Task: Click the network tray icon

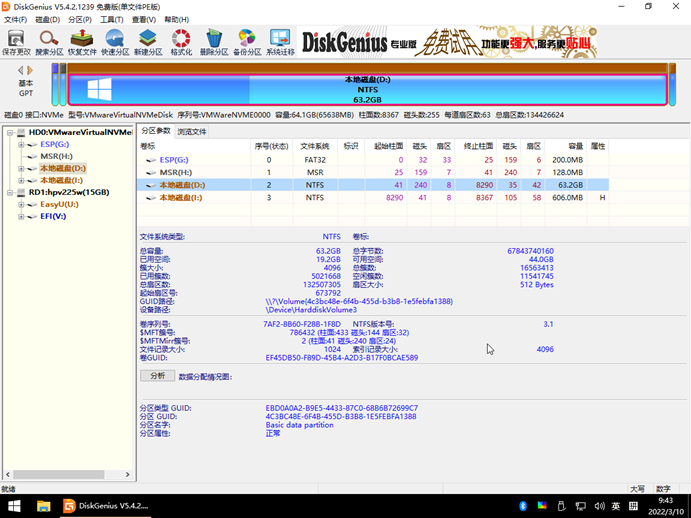Action: [x=580, y=506]
